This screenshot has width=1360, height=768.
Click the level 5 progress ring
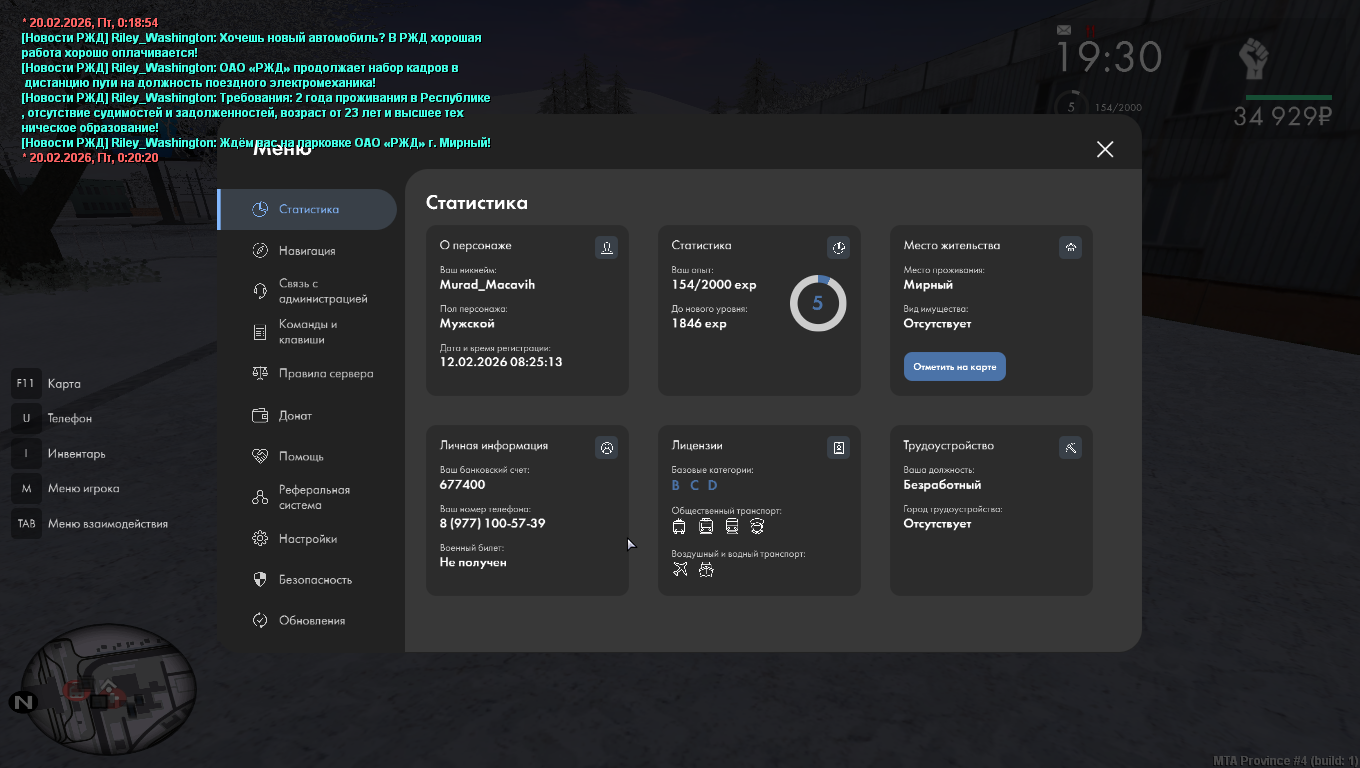pos(818,303)
